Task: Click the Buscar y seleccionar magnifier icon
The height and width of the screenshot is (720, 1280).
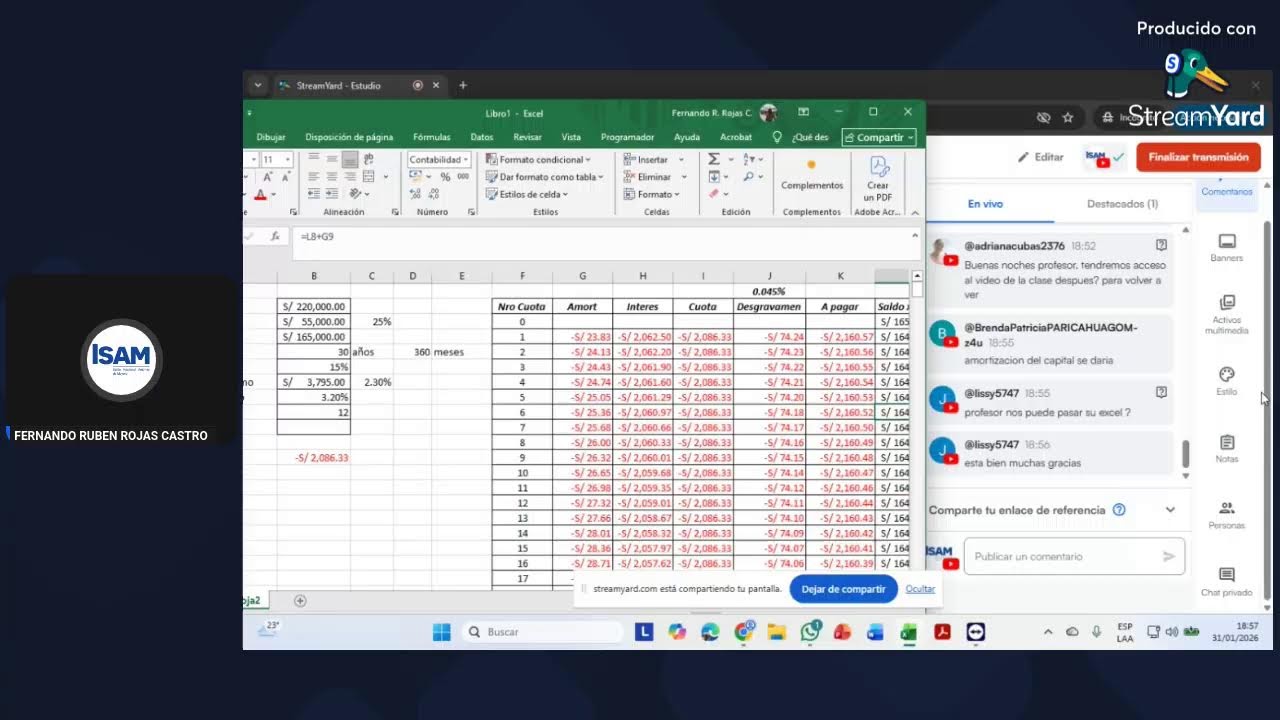Action: click(x=748, y=177)
